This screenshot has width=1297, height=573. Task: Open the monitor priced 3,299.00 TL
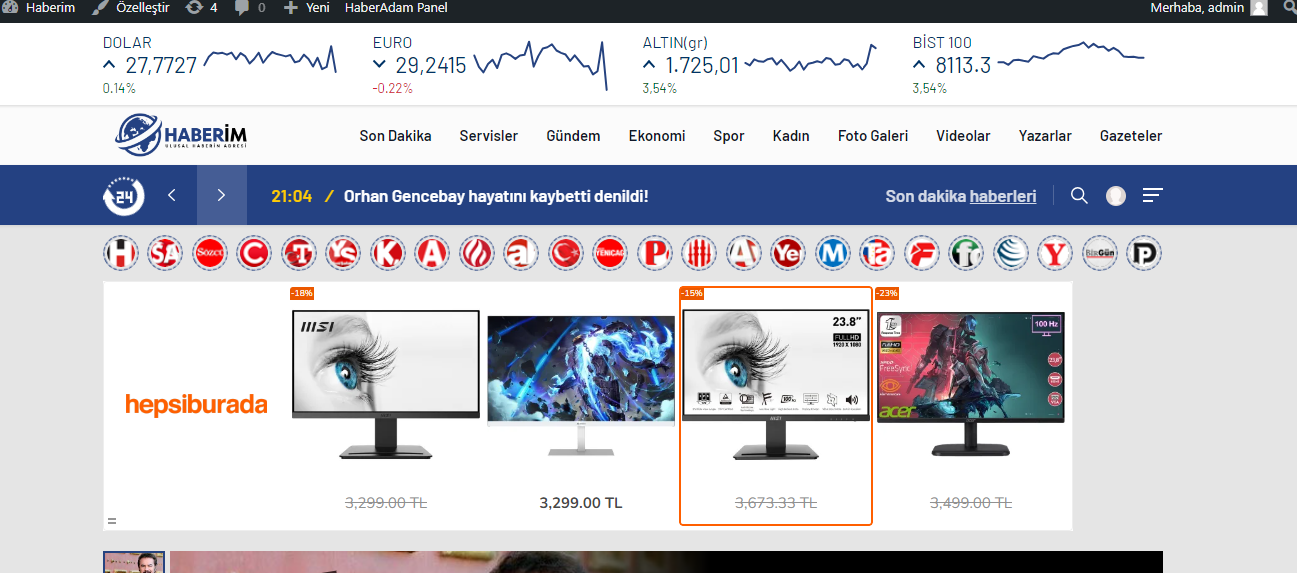coord(580,404)
